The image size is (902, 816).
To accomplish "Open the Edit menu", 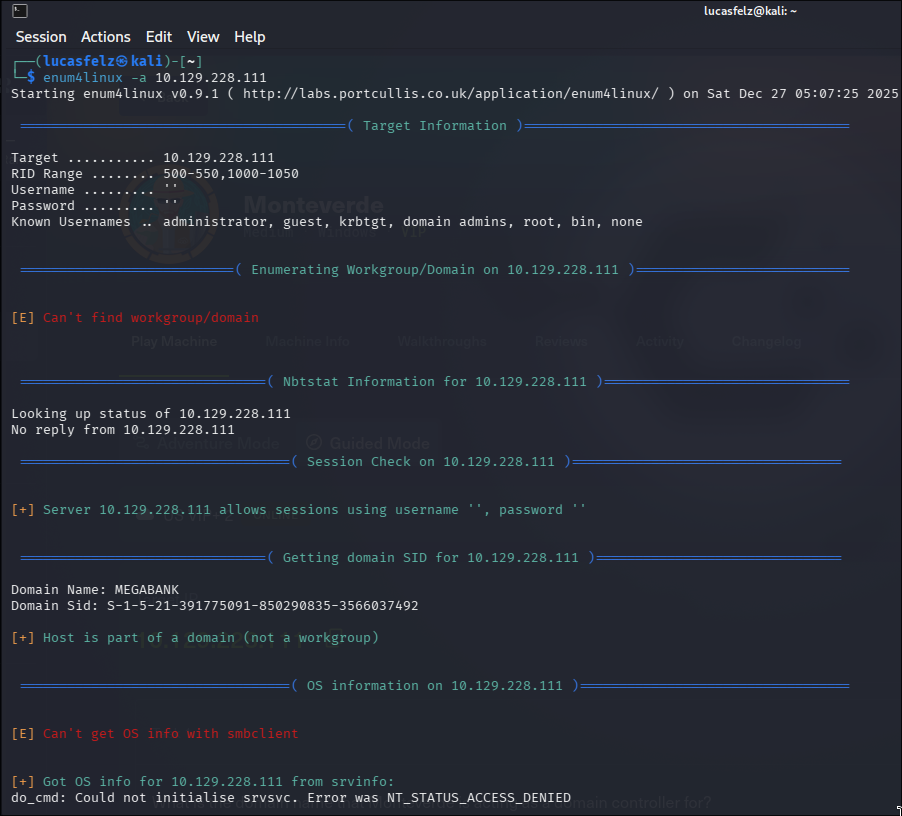I will pos(159,37).
